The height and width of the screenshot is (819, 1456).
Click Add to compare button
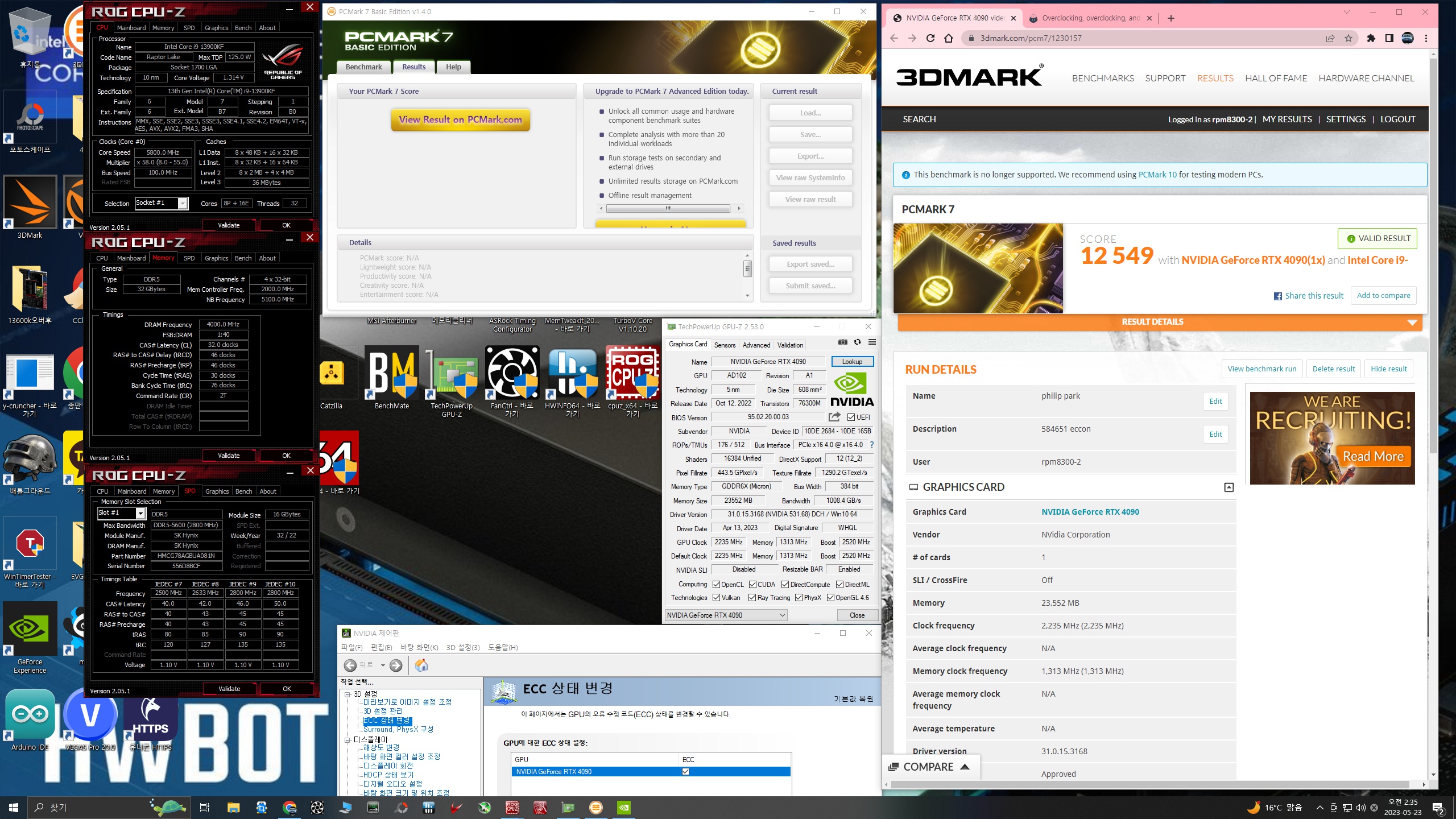pyautogui.click(x=1383, y=295)
